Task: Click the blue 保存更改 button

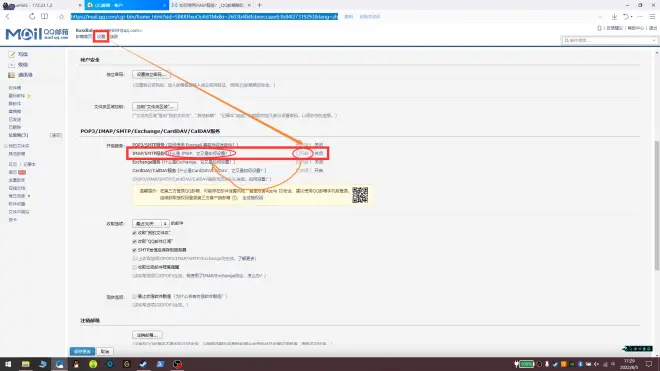Action: (82, 351)
